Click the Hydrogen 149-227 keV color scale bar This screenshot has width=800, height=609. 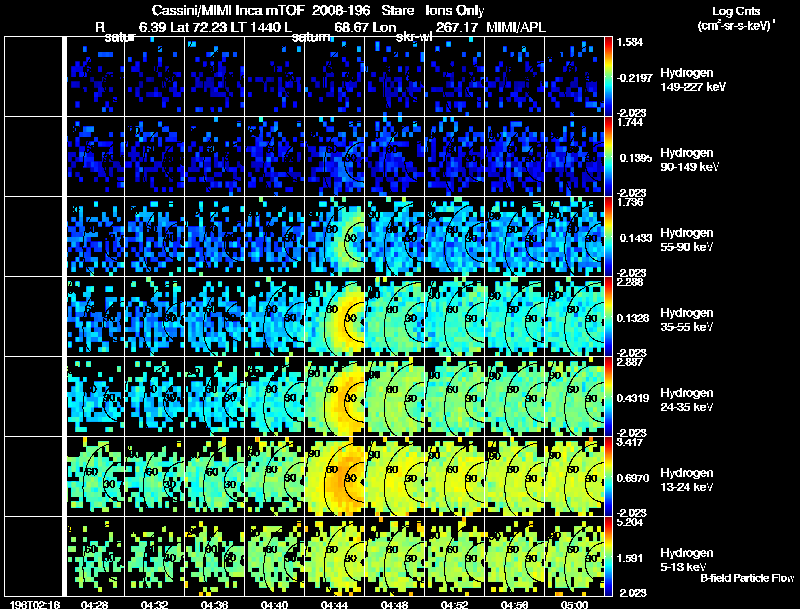coord(608,77)
